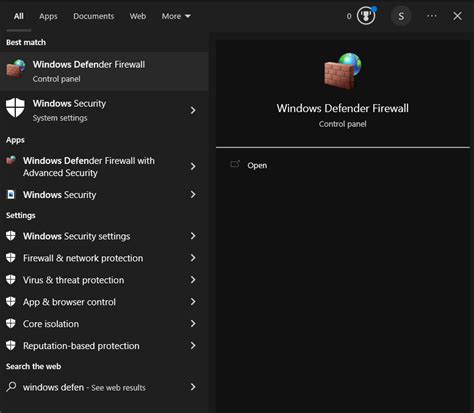474x413 pixels.
Task: Click the rewards medal icon in header
Action: coord(366,16)
